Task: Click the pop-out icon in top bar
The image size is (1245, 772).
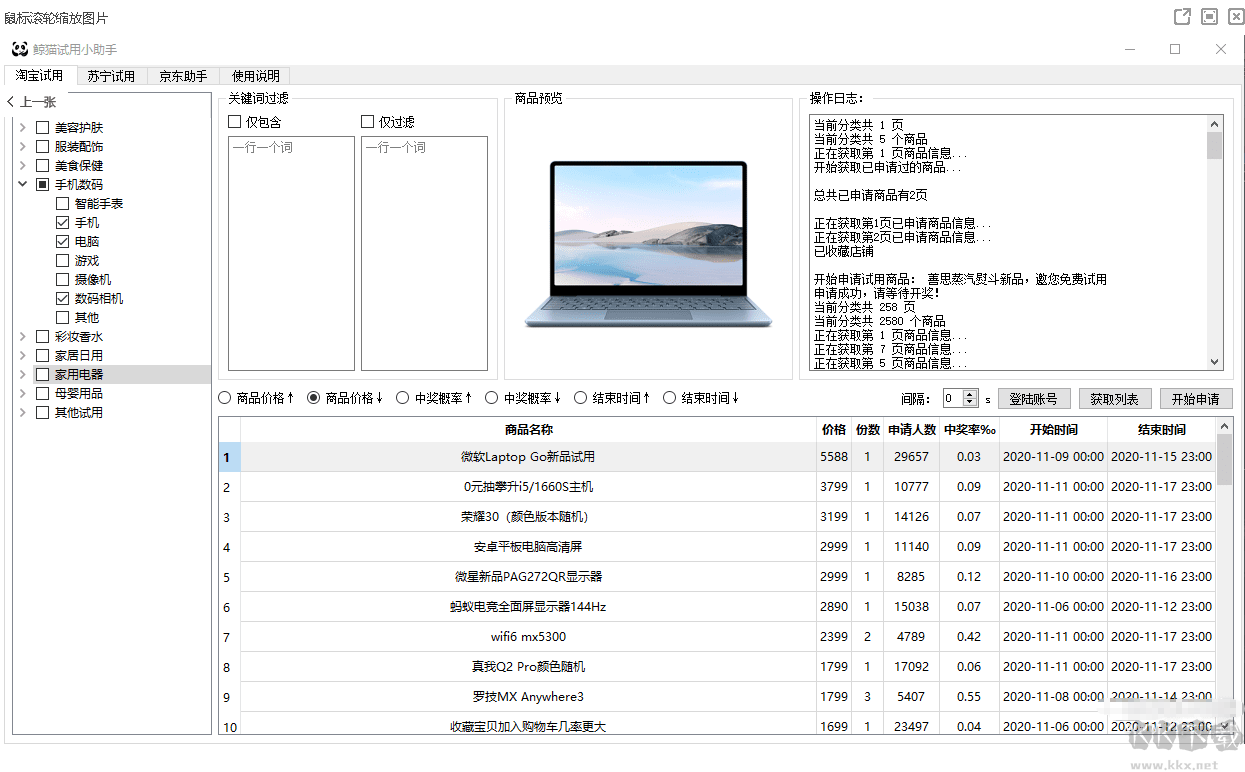Action: point(1182,16)
